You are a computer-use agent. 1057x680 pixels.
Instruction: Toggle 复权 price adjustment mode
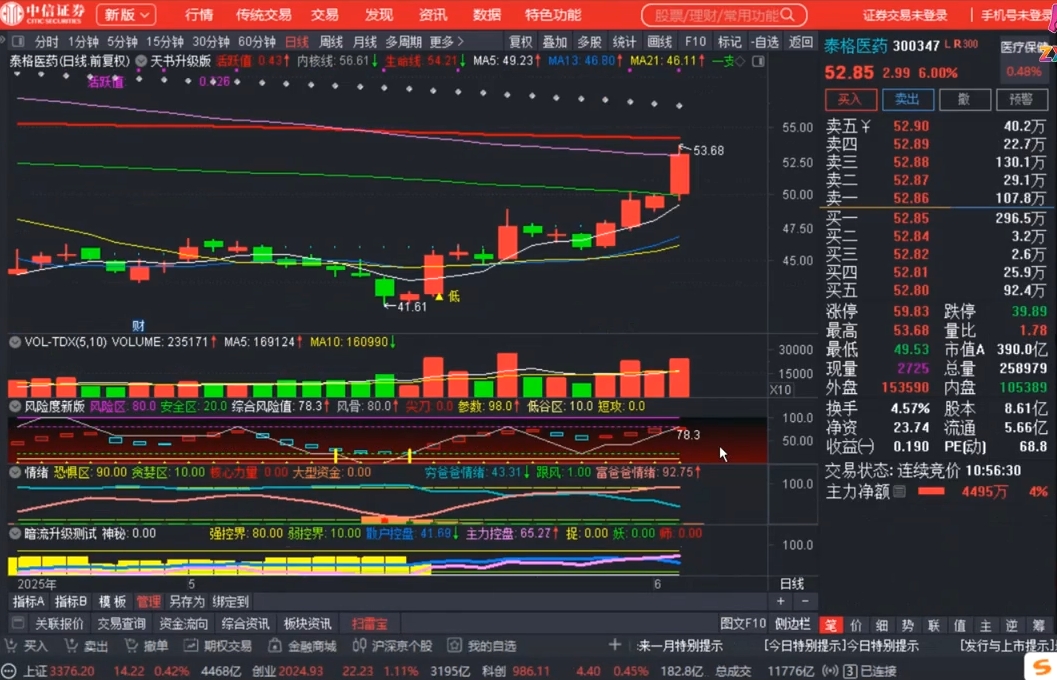(519, 42)
